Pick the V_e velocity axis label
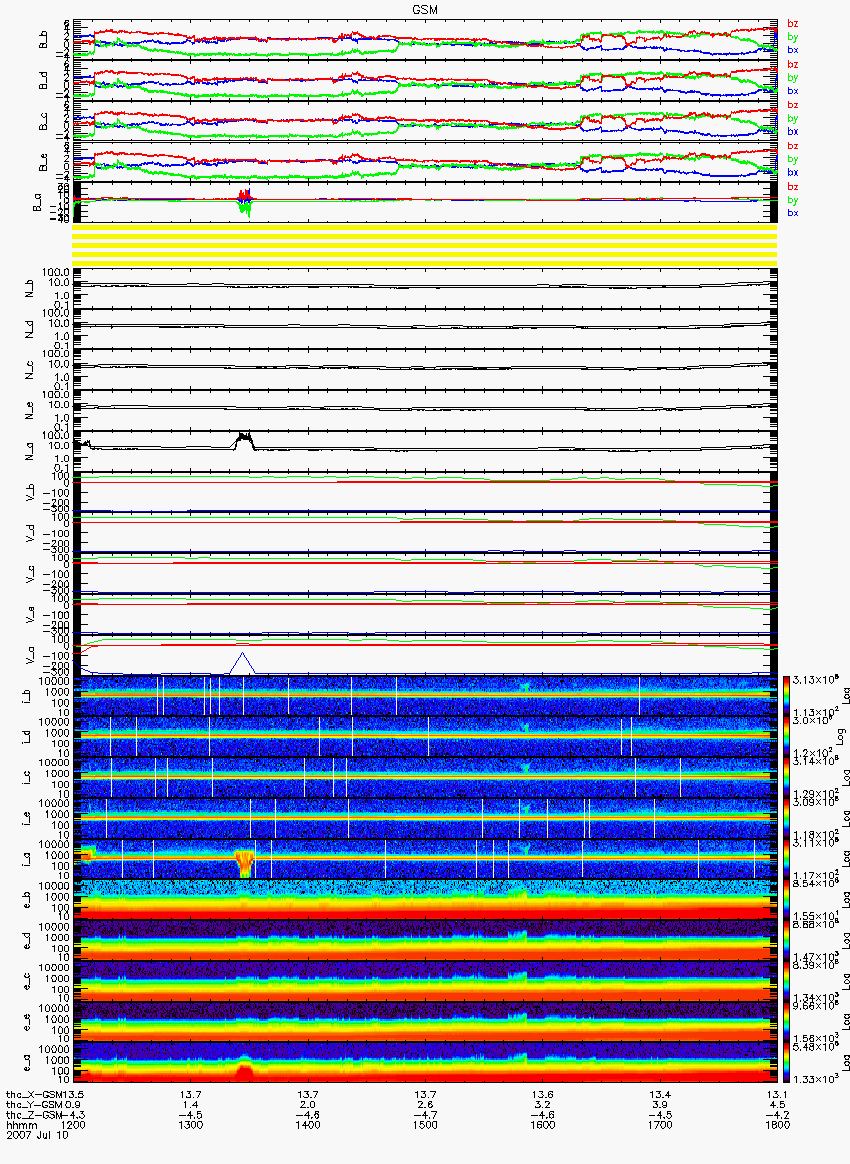This screenshot has height=1164, width=850. [30, 615]
